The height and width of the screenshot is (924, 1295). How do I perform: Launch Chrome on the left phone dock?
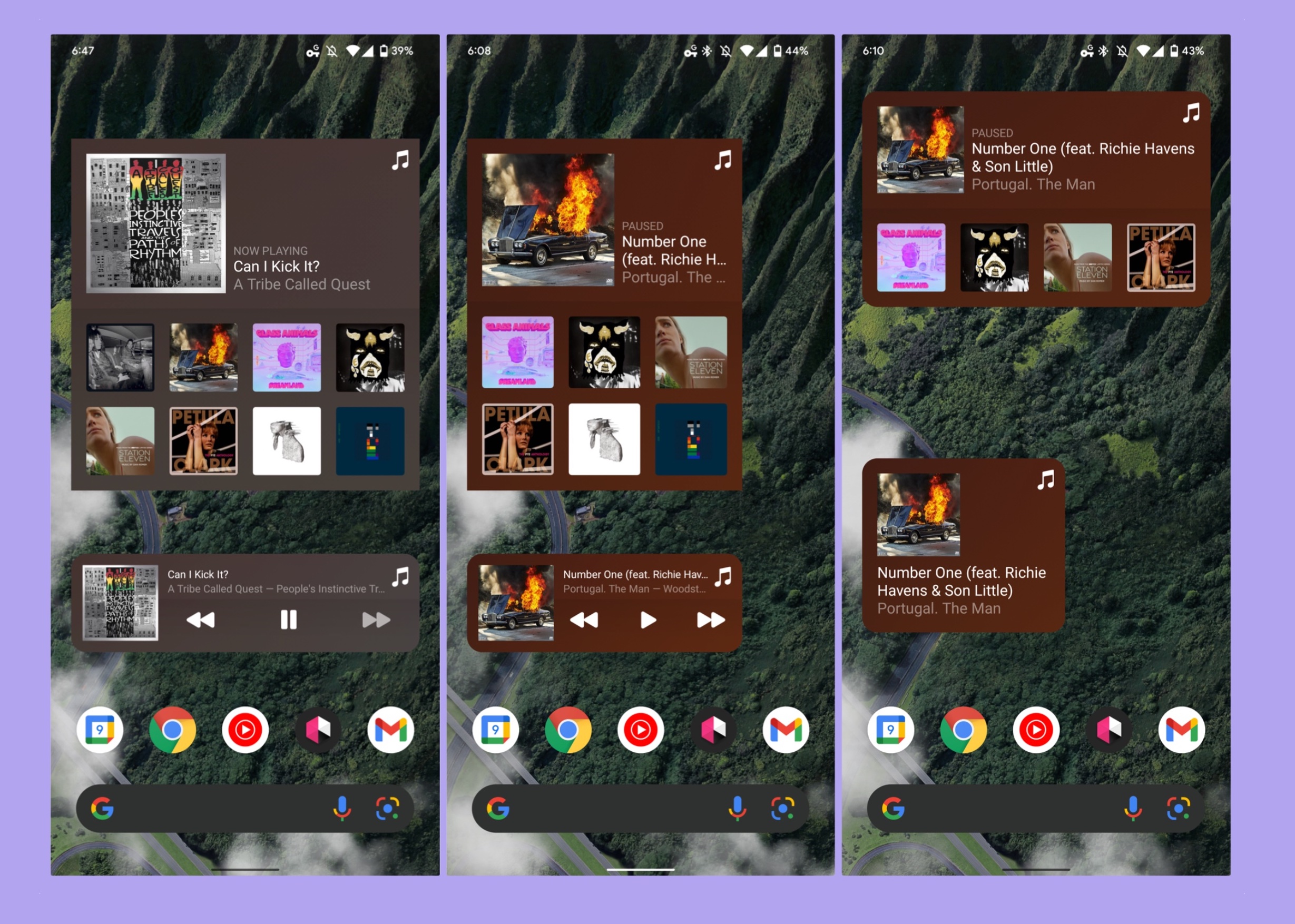[x=172, y=730]
